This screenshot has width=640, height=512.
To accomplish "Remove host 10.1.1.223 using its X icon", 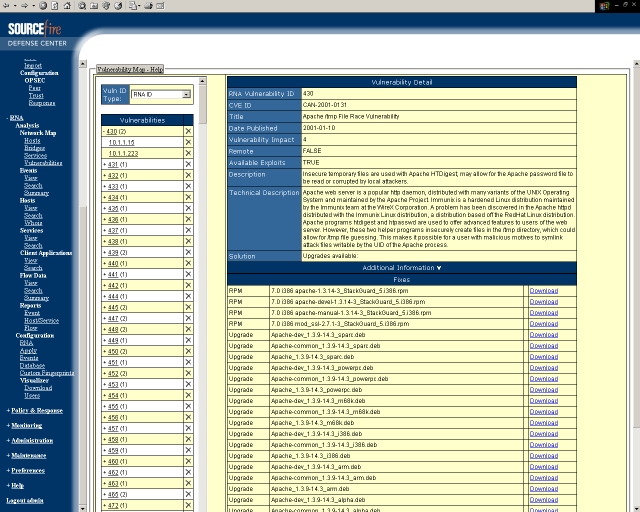I will coord(188,153).
